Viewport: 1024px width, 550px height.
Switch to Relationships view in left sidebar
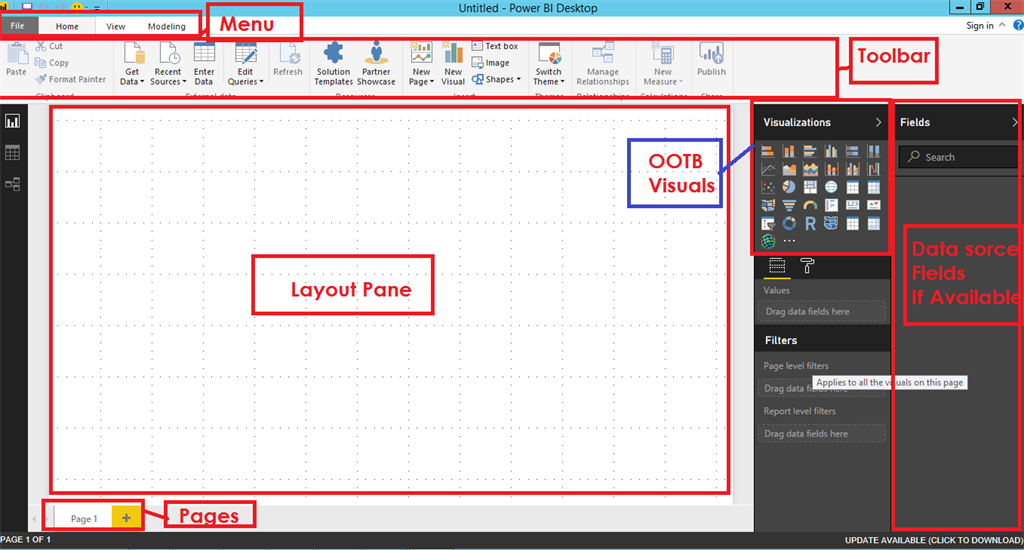coord(12,184)
